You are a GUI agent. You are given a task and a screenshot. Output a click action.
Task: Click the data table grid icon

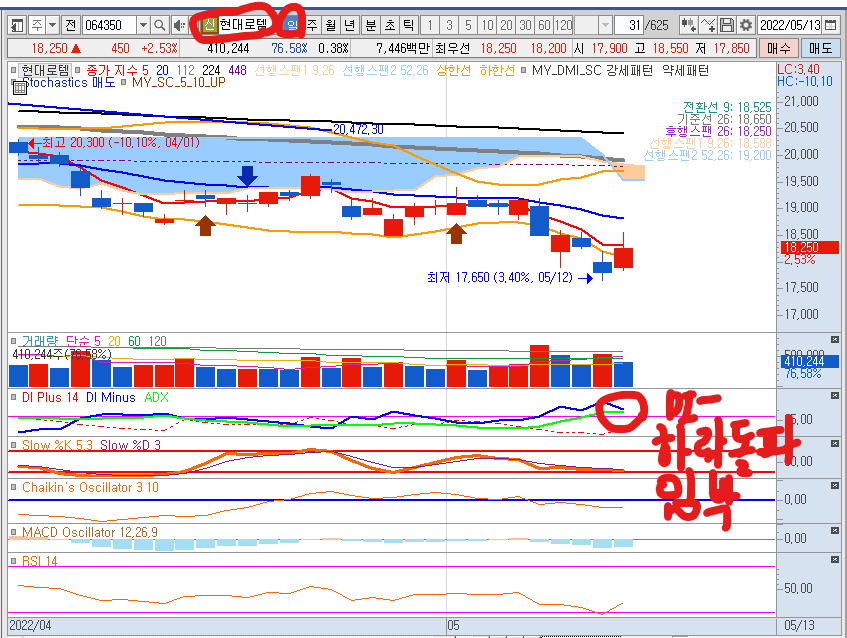coord(19,88)
